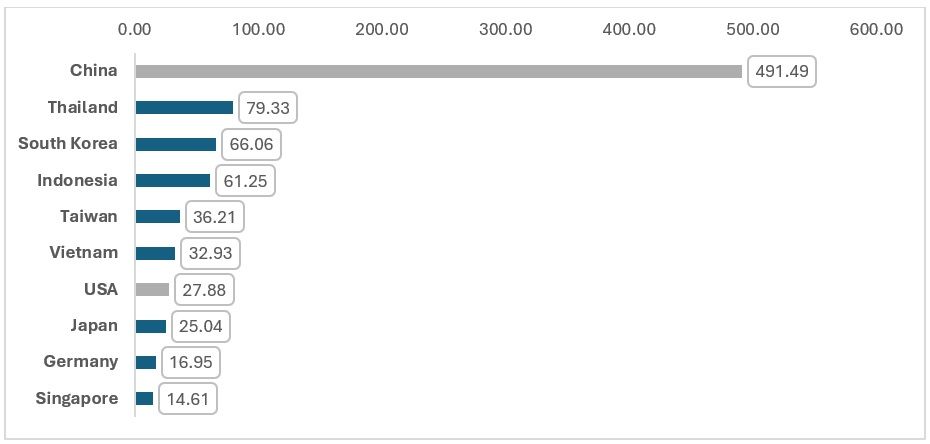The width and height of the screenshot is (930, 444).
Task: Select the 27.88 data label
Action: click(x=204, y=290)
